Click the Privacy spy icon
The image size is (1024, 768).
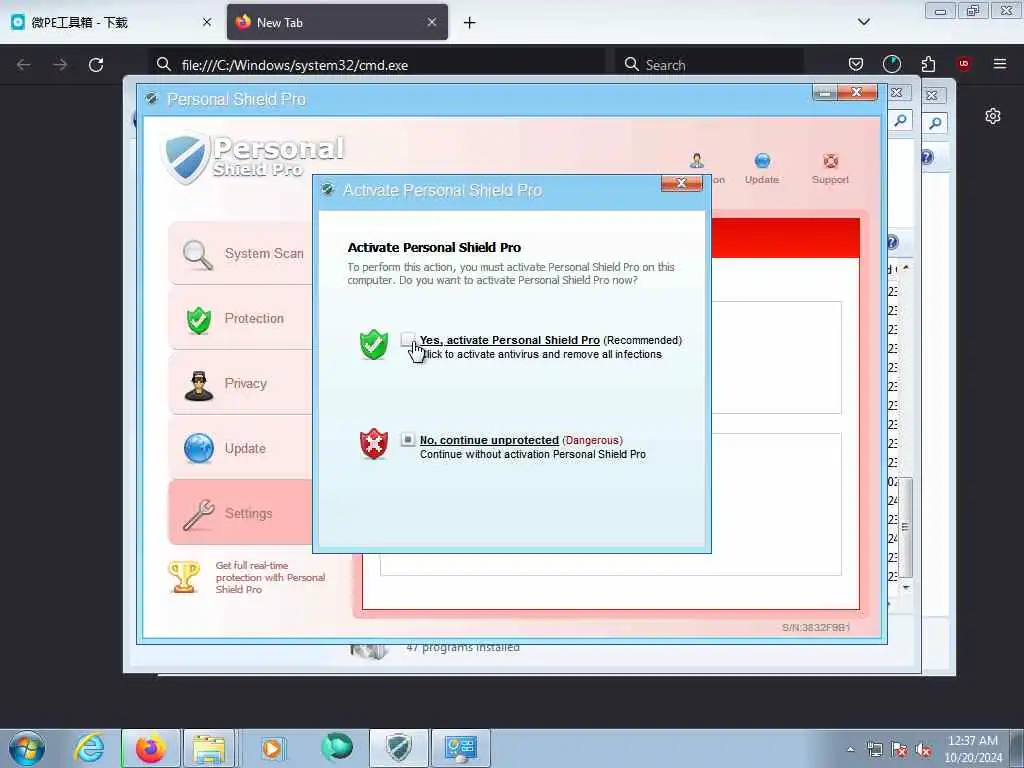click(199, 385)
